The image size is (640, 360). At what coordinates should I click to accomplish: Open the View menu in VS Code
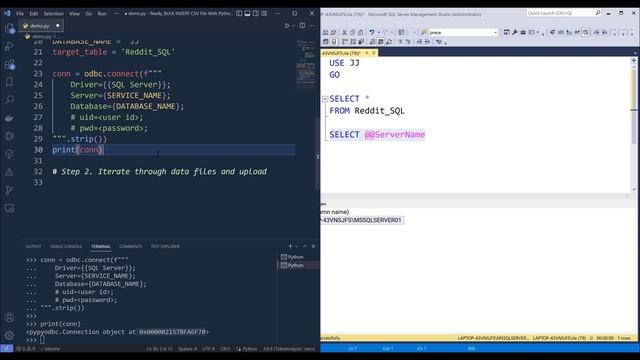(74, 13)
